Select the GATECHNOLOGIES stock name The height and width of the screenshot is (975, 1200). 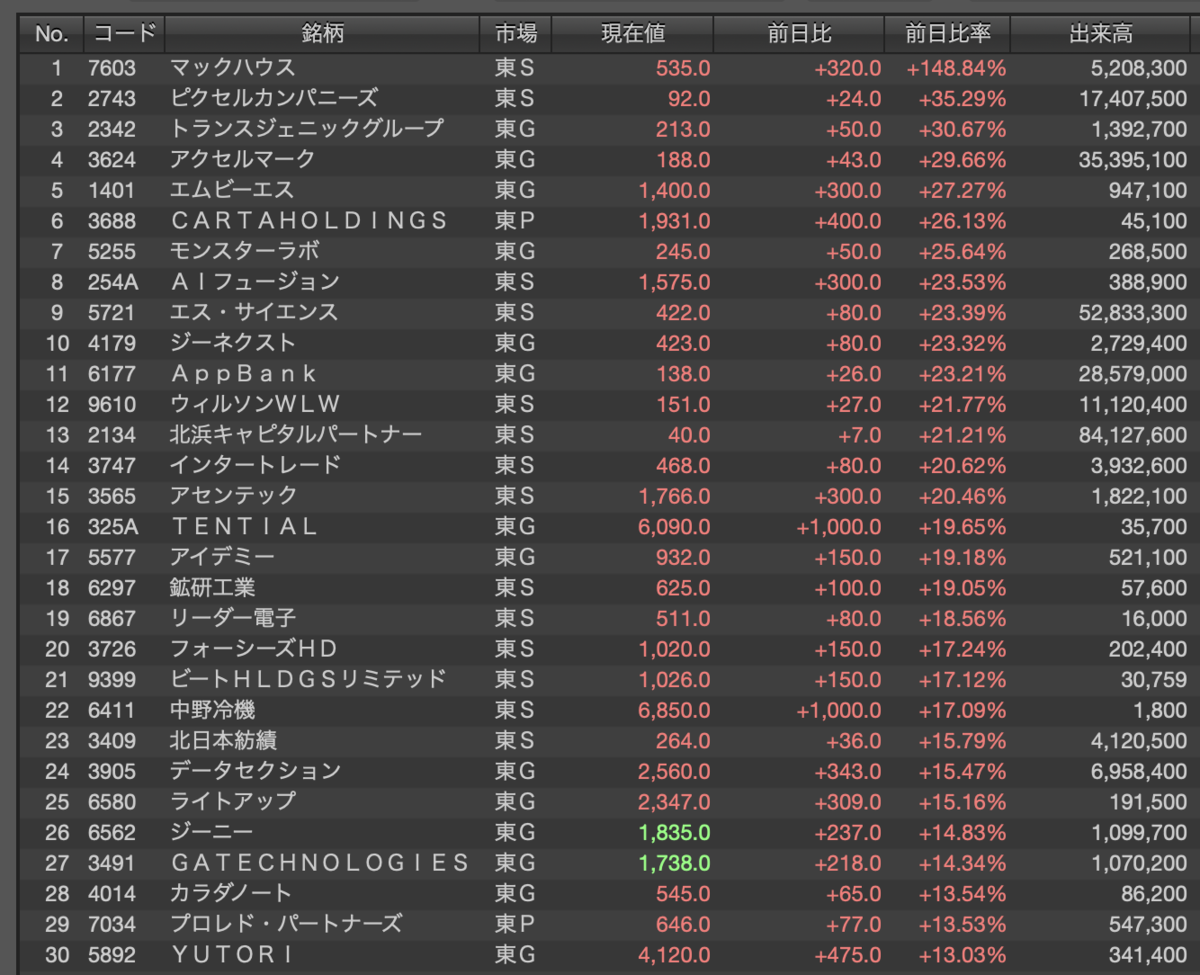coord(320,862)
